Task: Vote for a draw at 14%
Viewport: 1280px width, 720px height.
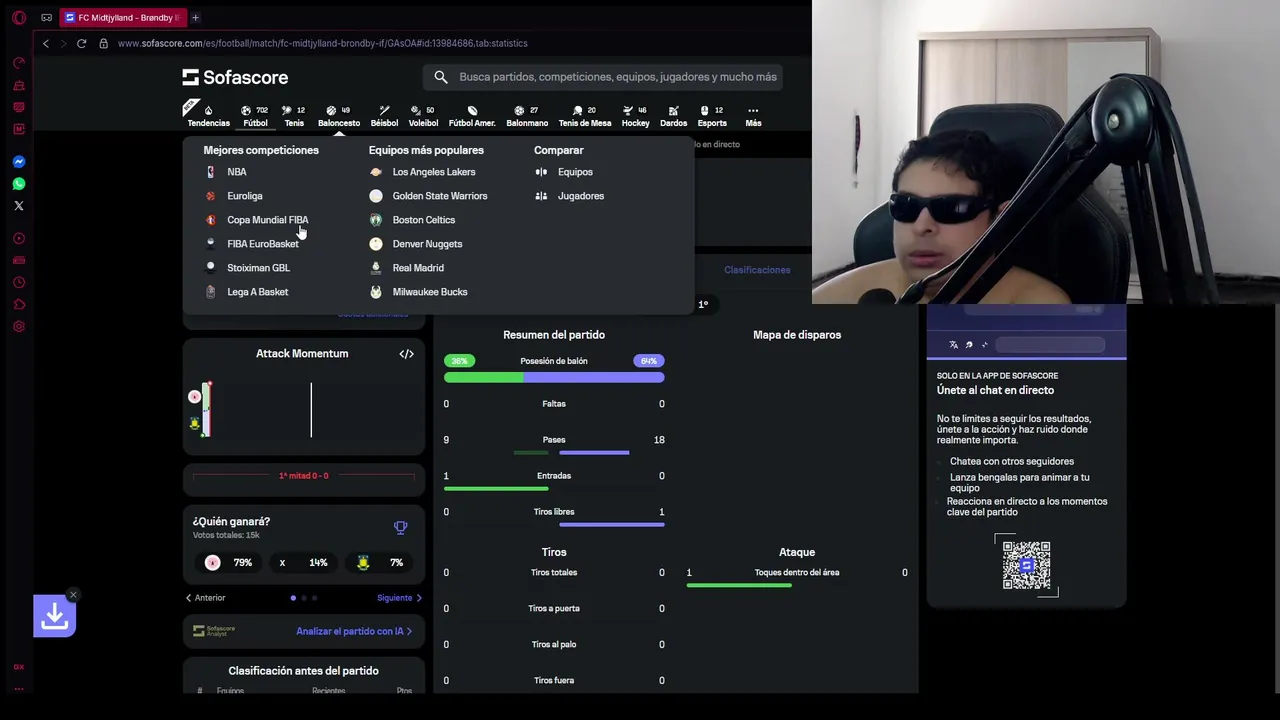Action: (x=303, y=563)
